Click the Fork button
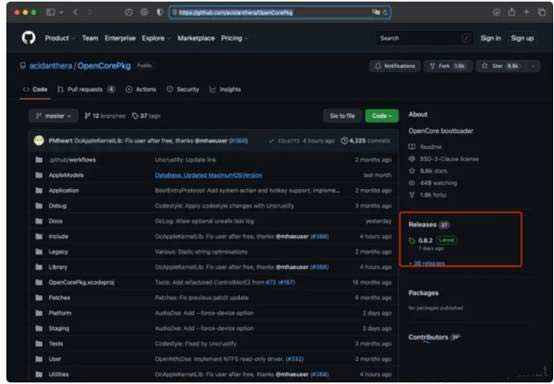554x384 pixels. click(448, 66)
